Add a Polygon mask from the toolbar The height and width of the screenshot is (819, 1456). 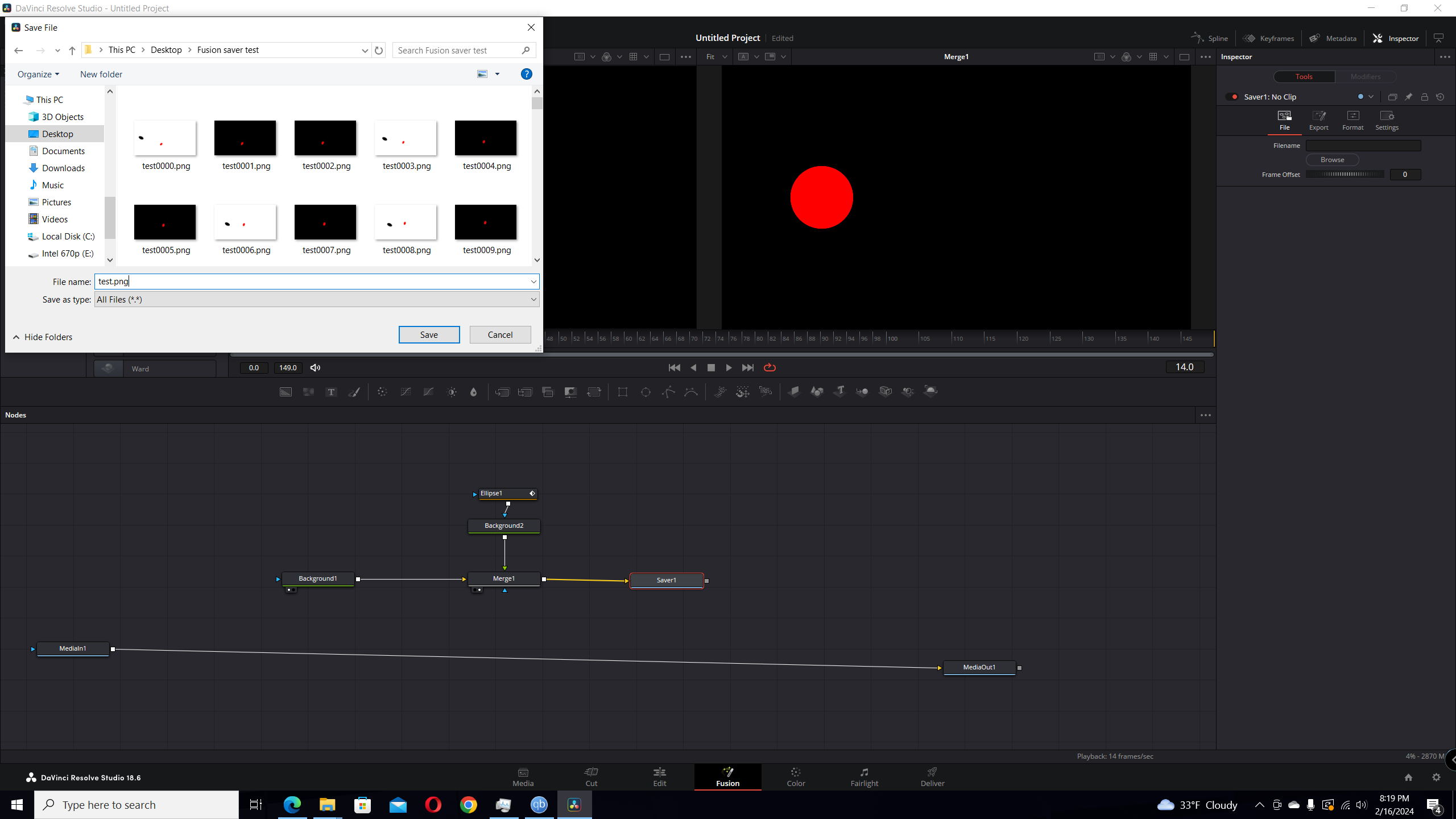(668, 392)
